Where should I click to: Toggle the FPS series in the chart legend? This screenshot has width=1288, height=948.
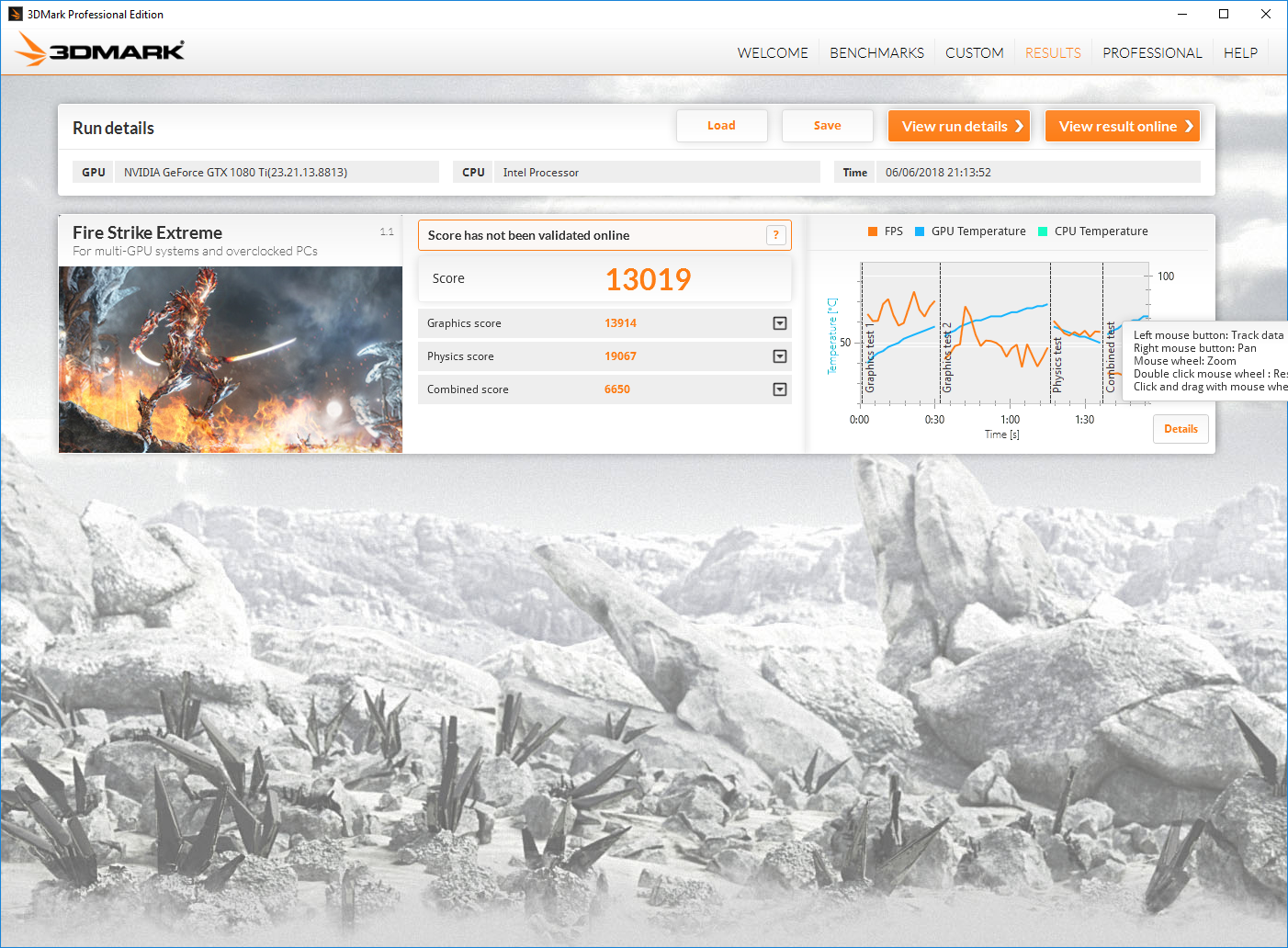tap(886, 231)
